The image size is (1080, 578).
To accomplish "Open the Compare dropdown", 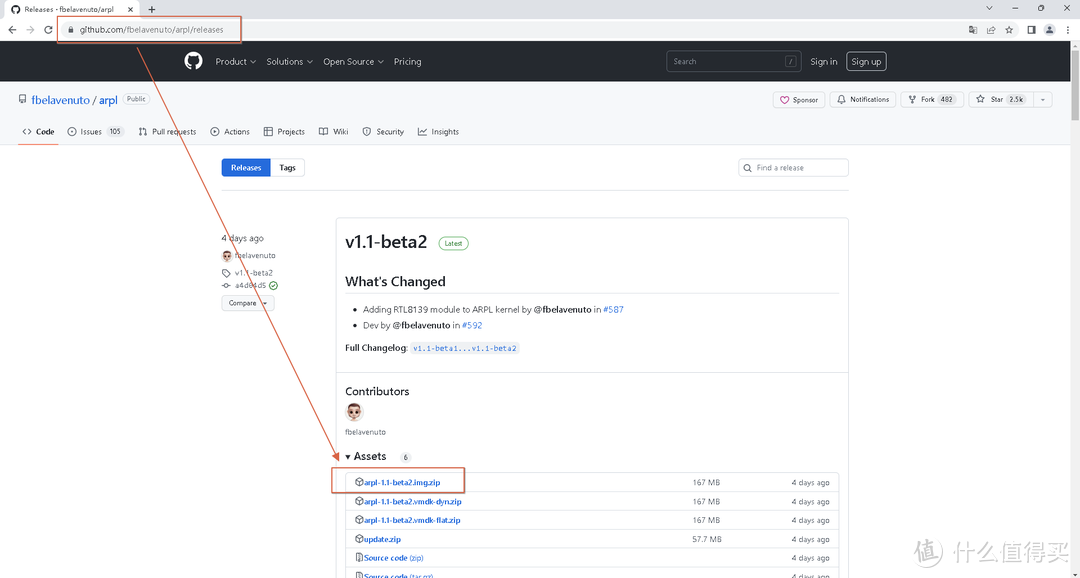I will (248, 303).
